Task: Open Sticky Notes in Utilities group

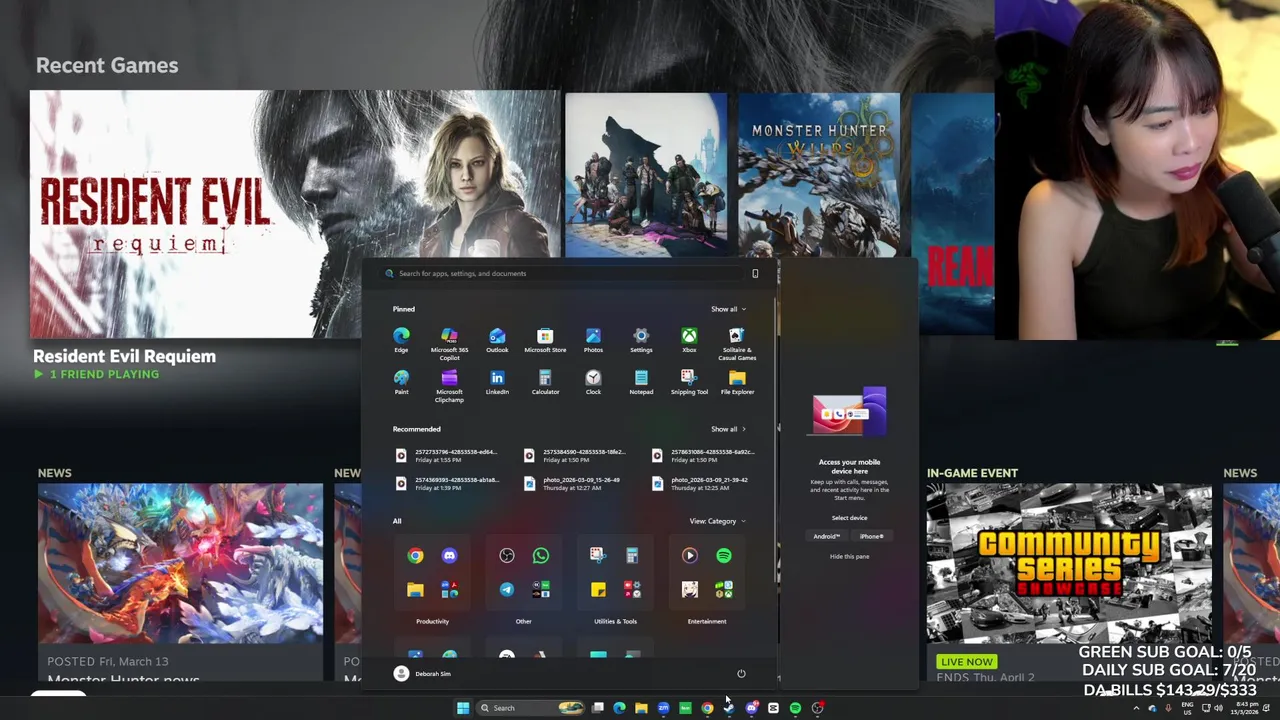Action: tap(598, 589)
